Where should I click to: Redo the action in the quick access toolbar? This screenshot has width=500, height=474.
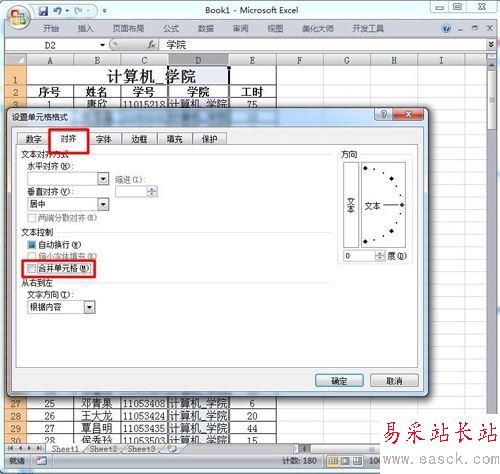pos(79,11)
